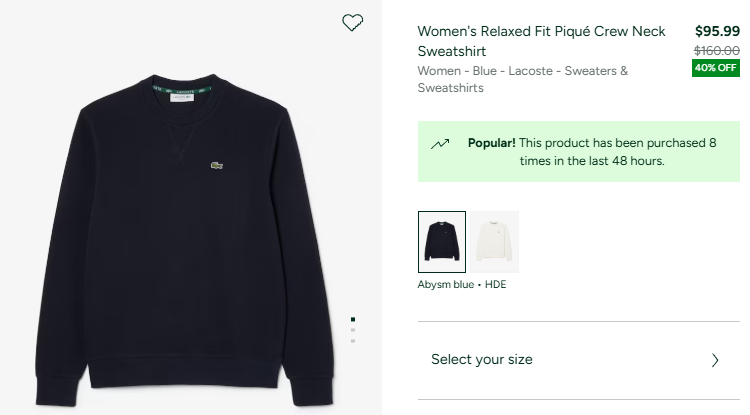
Task: Click the crossed-out $160.00 original price
Action: click(x=717, y=50)
